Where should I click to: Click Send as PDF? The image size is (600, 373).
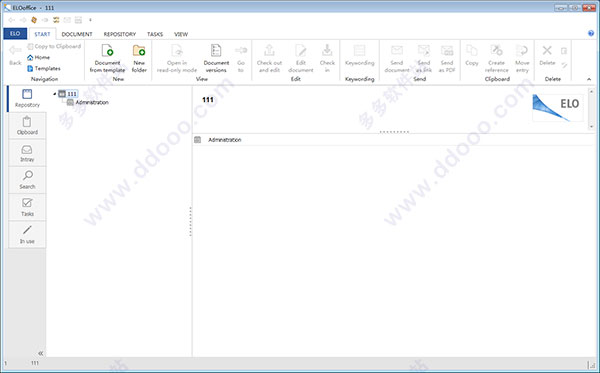447,58
